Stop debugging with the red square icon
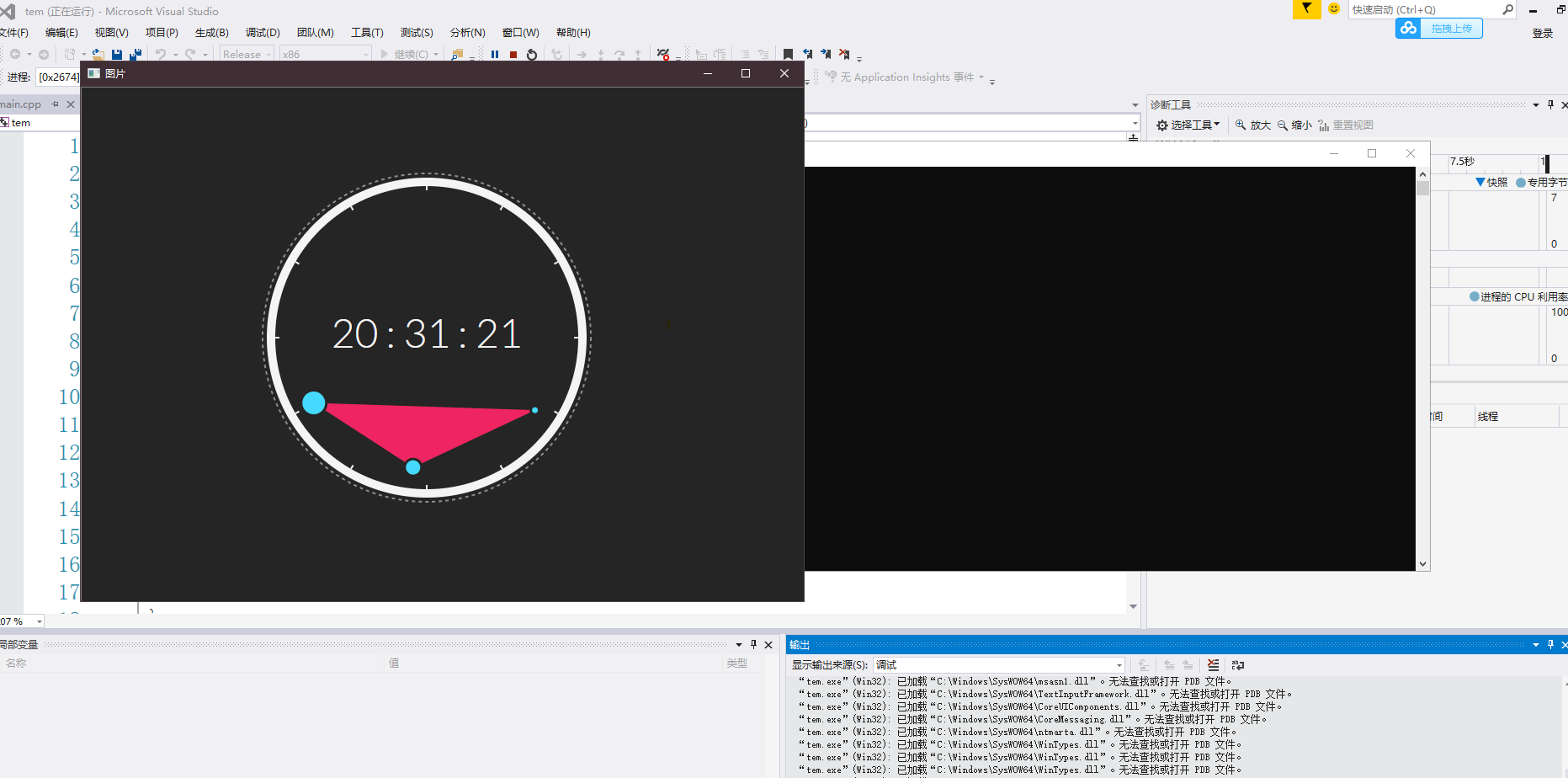The height and width of the screenshot is (778, 1568). (x=513, y=54)
